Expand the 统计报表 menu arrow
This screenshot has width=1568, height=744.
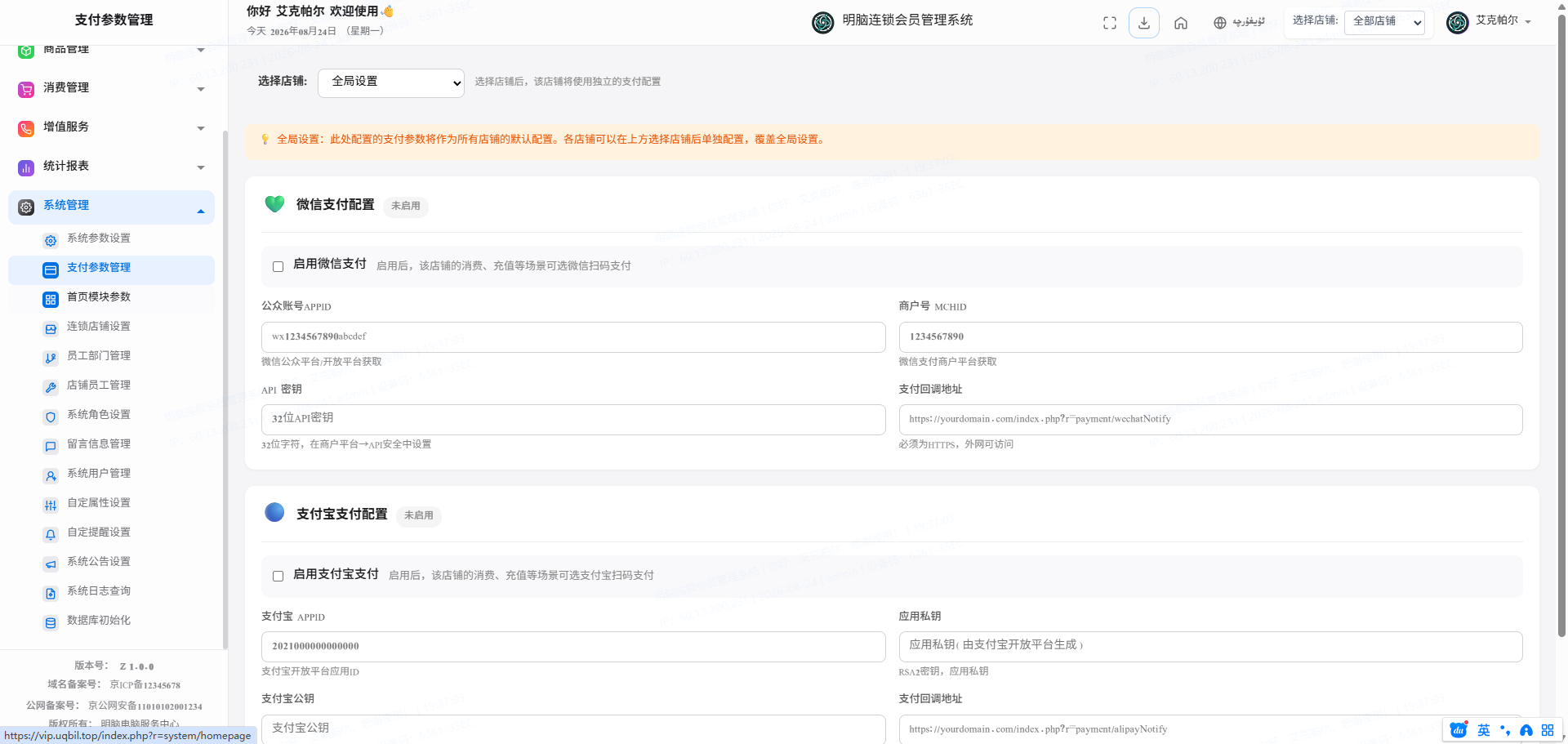click(201, 167)
